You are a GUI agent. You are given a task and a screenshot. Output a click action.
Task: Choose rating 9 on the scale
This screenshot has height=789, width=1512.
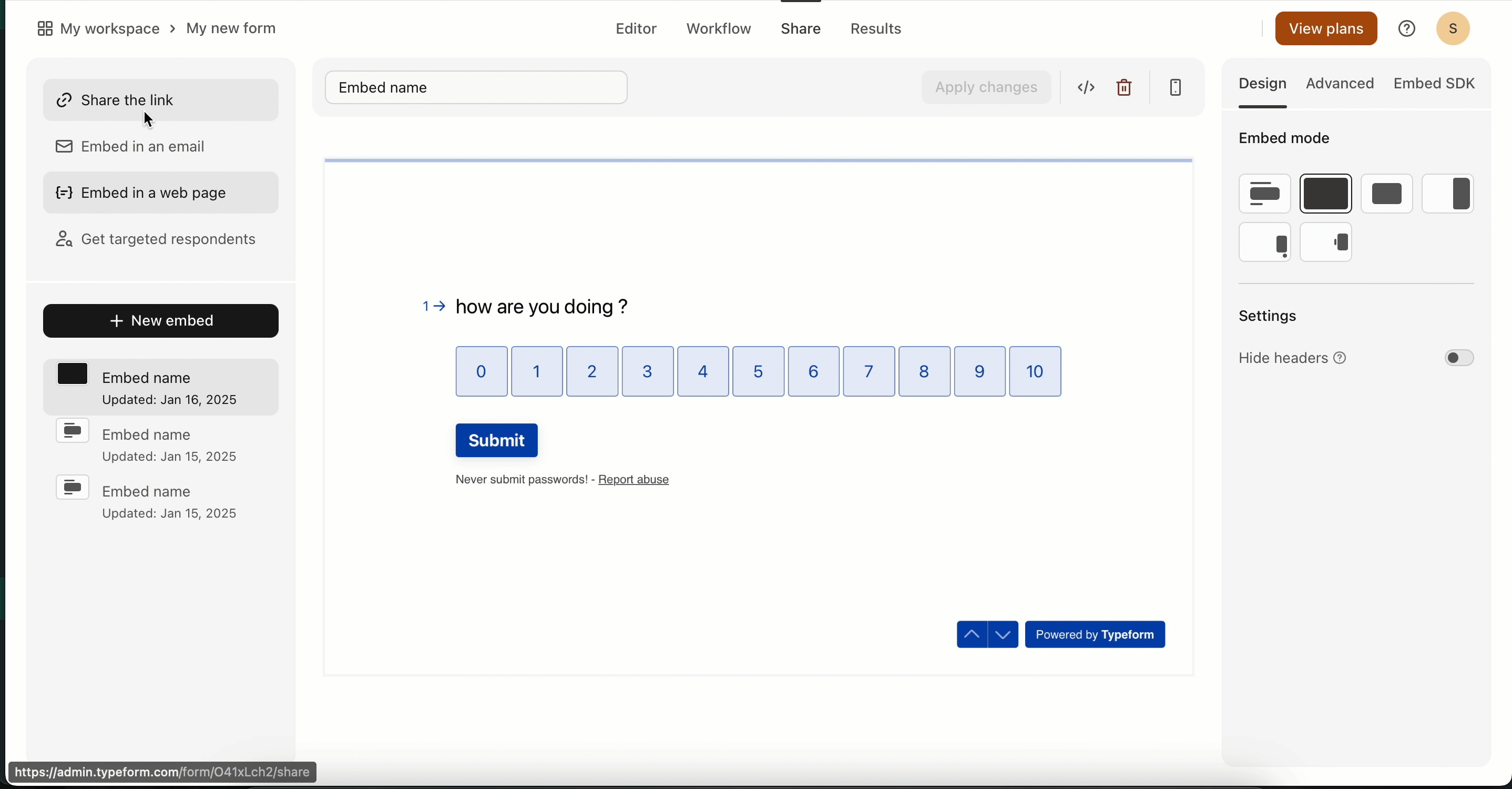[x=979, y=371]
